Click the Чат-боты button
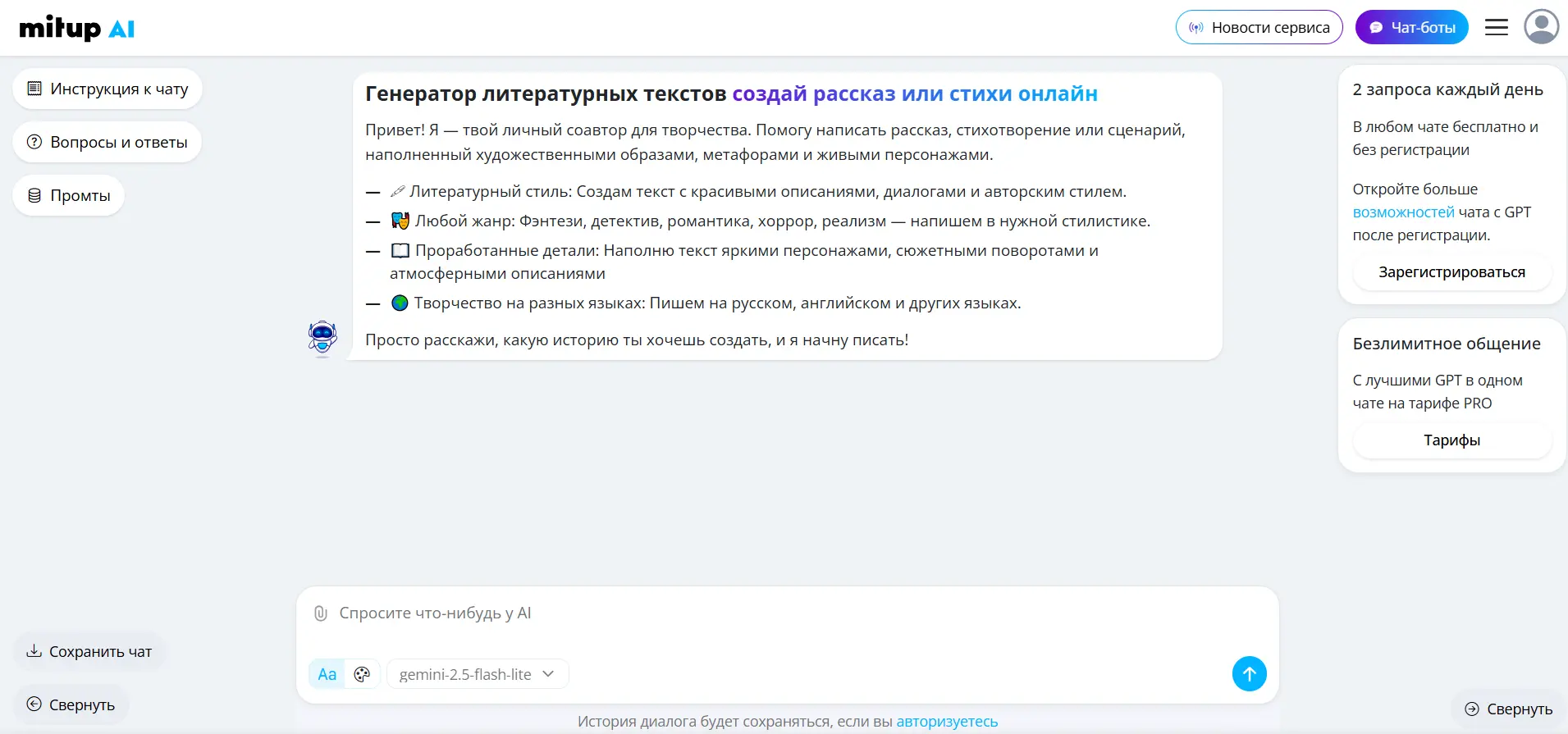The height and width of the screenshot is (734, 1568). (1411, 28)
